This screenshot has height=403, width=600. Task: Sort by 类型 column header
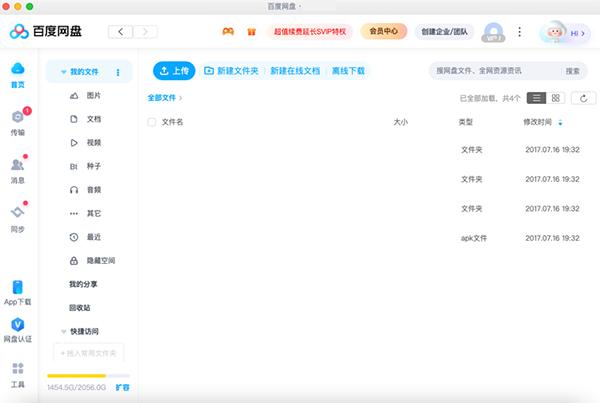coord(466,122)
